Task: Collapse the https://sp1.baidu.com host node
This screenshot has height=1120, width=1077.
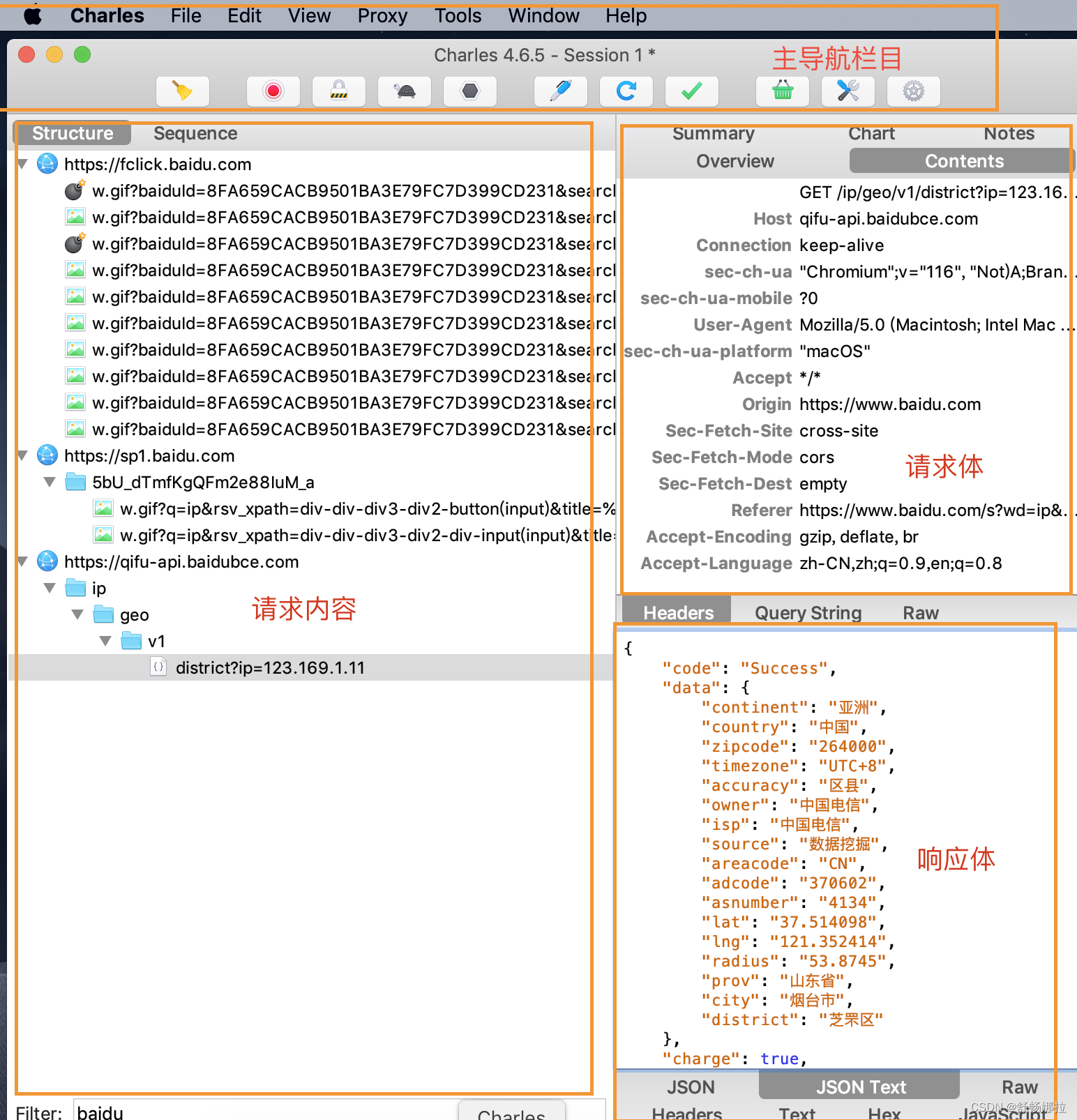Action: pos(22,455)
